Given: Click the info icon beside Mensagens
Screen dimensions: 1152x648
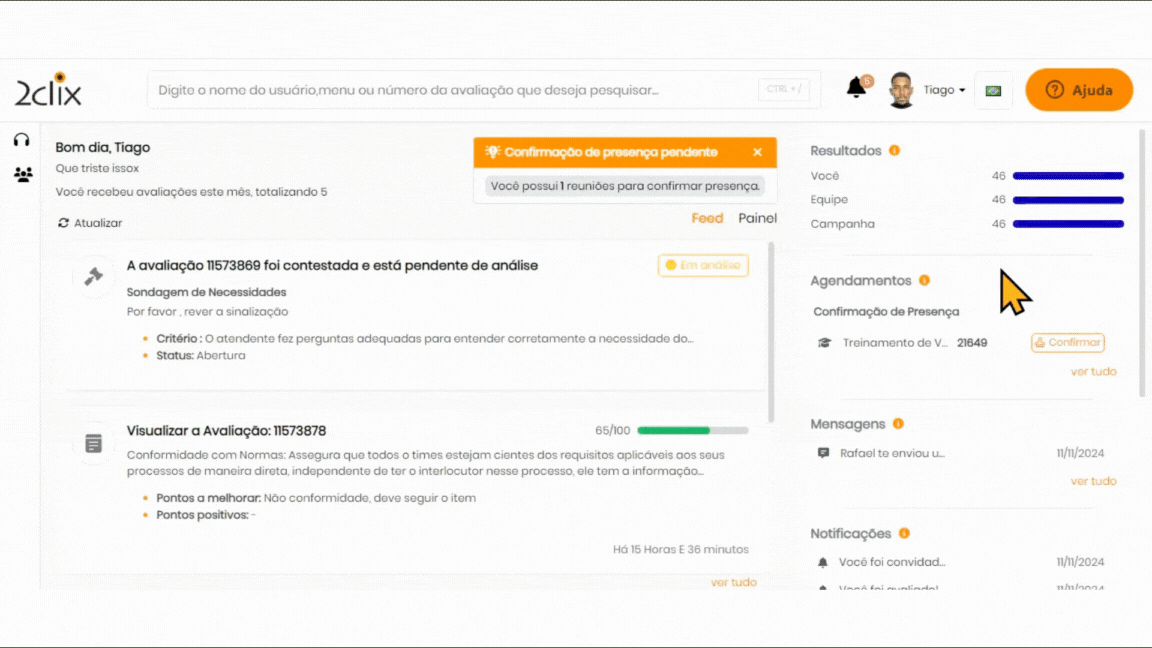Looking at the screenshot, I should pos(898,424).
